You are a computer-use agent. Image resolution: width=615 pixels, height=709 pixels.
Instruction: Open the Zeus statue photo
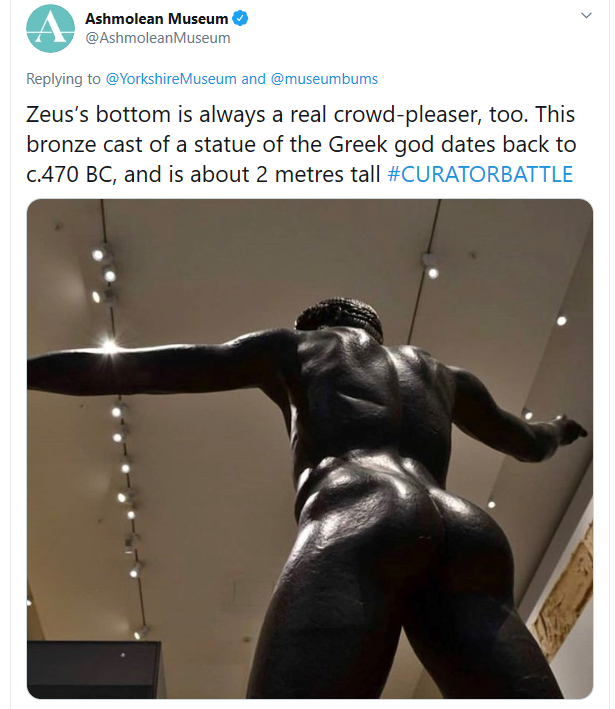coord(310,449)
